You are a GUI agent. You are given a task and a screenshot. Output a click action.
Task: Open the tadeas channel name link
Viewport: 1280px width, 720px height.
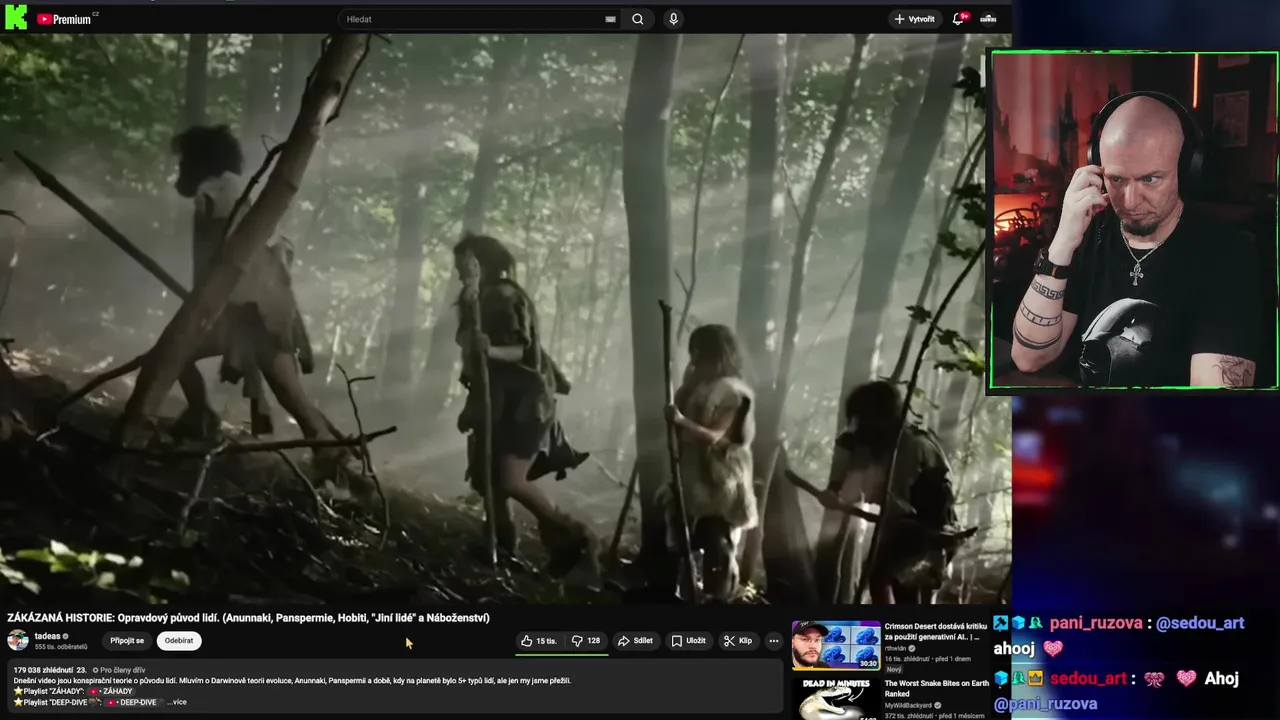(x=48, y=636)
